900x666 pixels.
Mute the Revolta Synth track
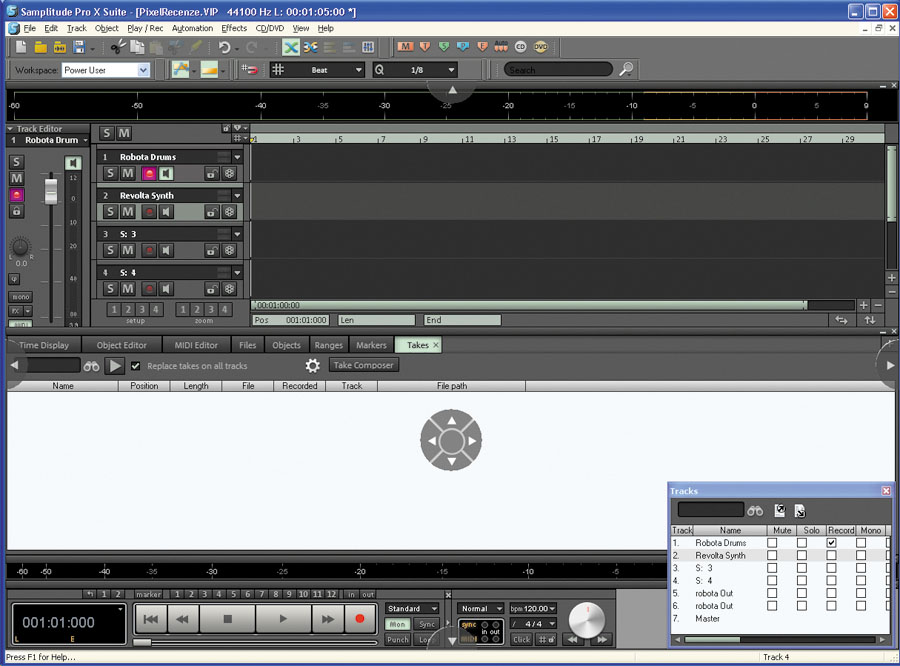[x=128, y=212]
